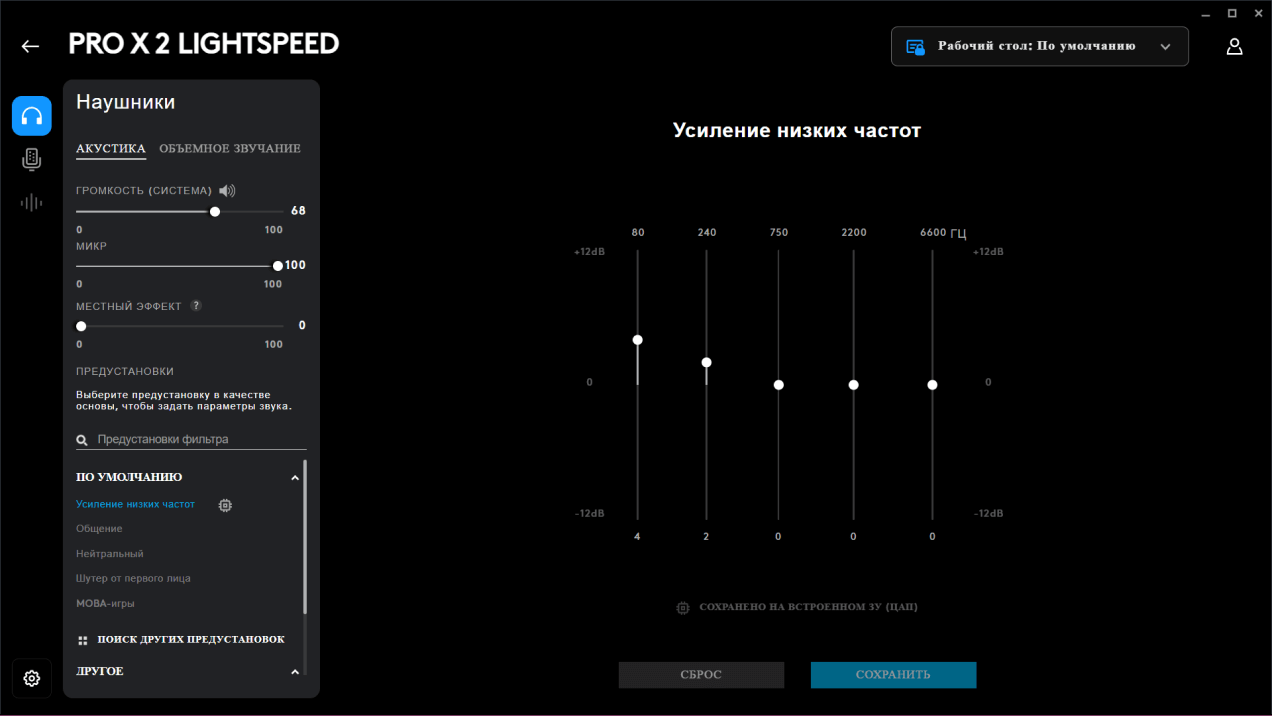
Task: Collapse the ПО УМОЛЧАНИЮ preset group
Action: click(x=294, y=478)
